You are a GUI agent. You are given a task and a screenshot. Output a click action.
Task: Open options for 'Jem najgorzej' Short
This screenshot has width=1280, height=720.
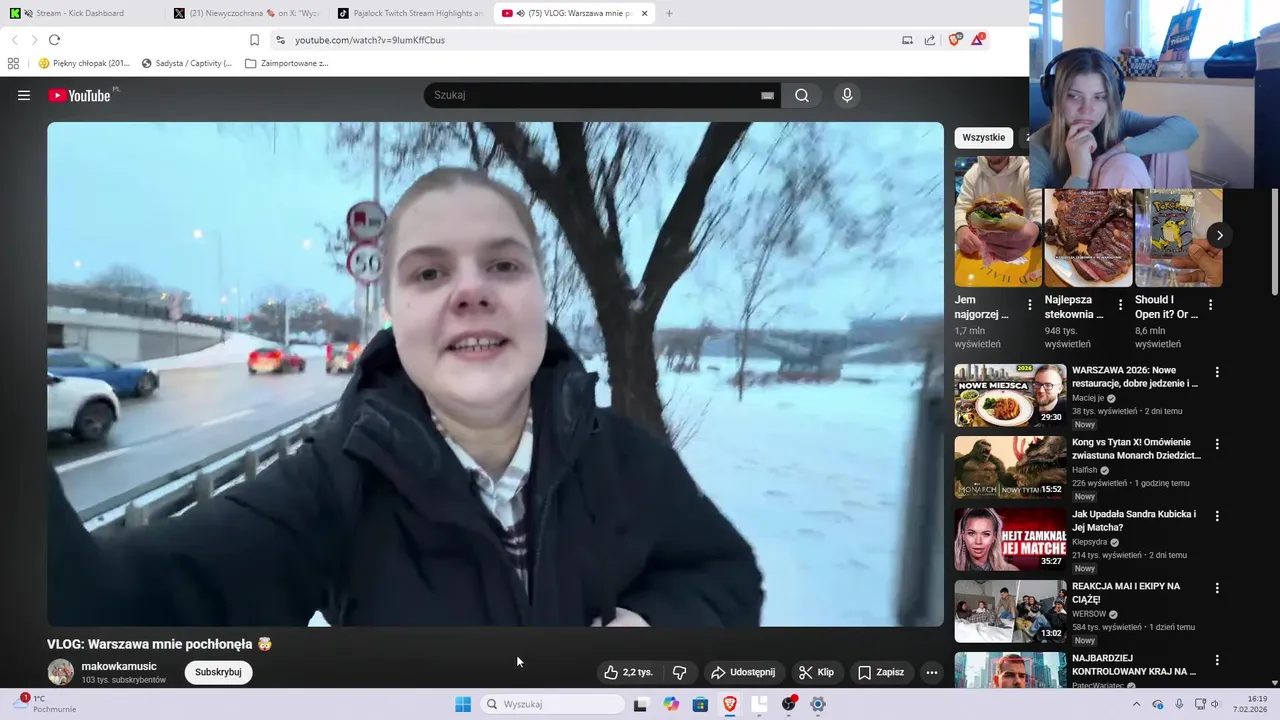point(1030,305)
